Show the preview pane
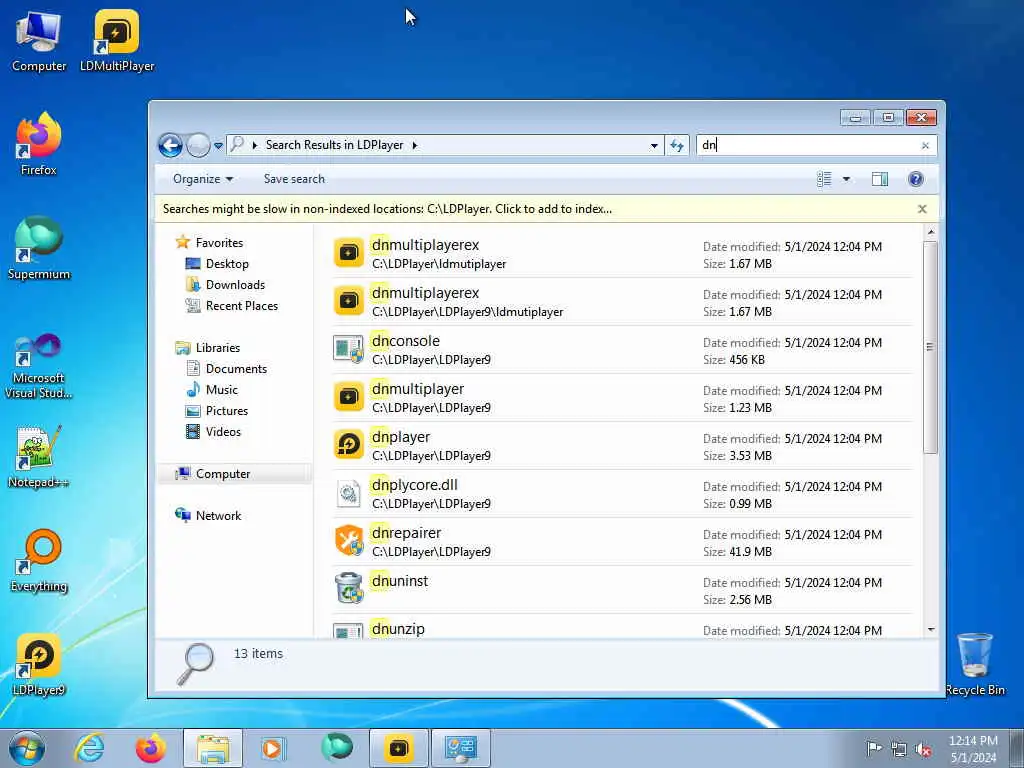Viewport: 1024px width, 768px height. [880, 179]
